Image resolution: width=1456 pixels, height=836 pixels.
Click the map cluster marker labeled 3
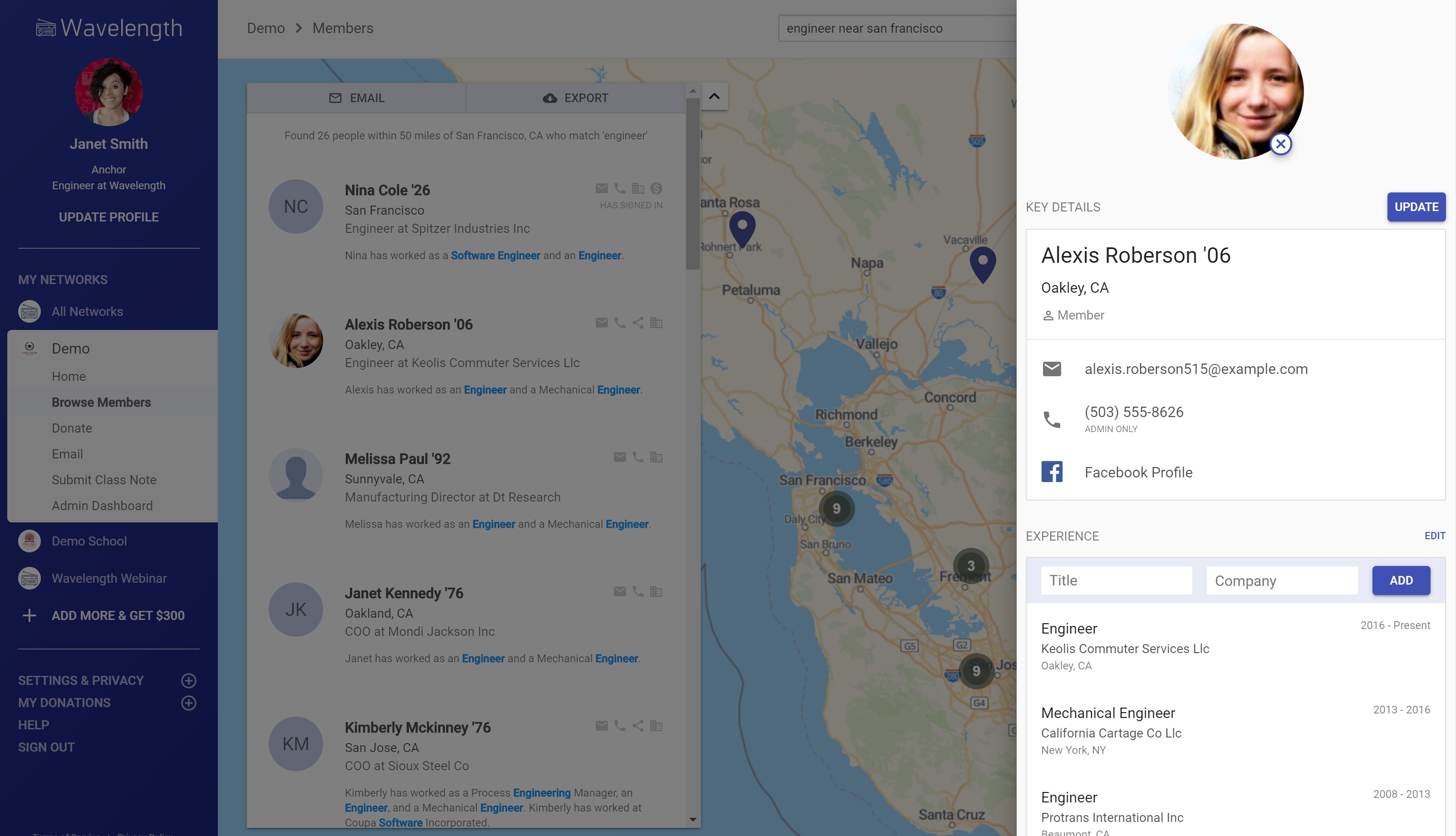pyautogui.click(x=971, y=566)
